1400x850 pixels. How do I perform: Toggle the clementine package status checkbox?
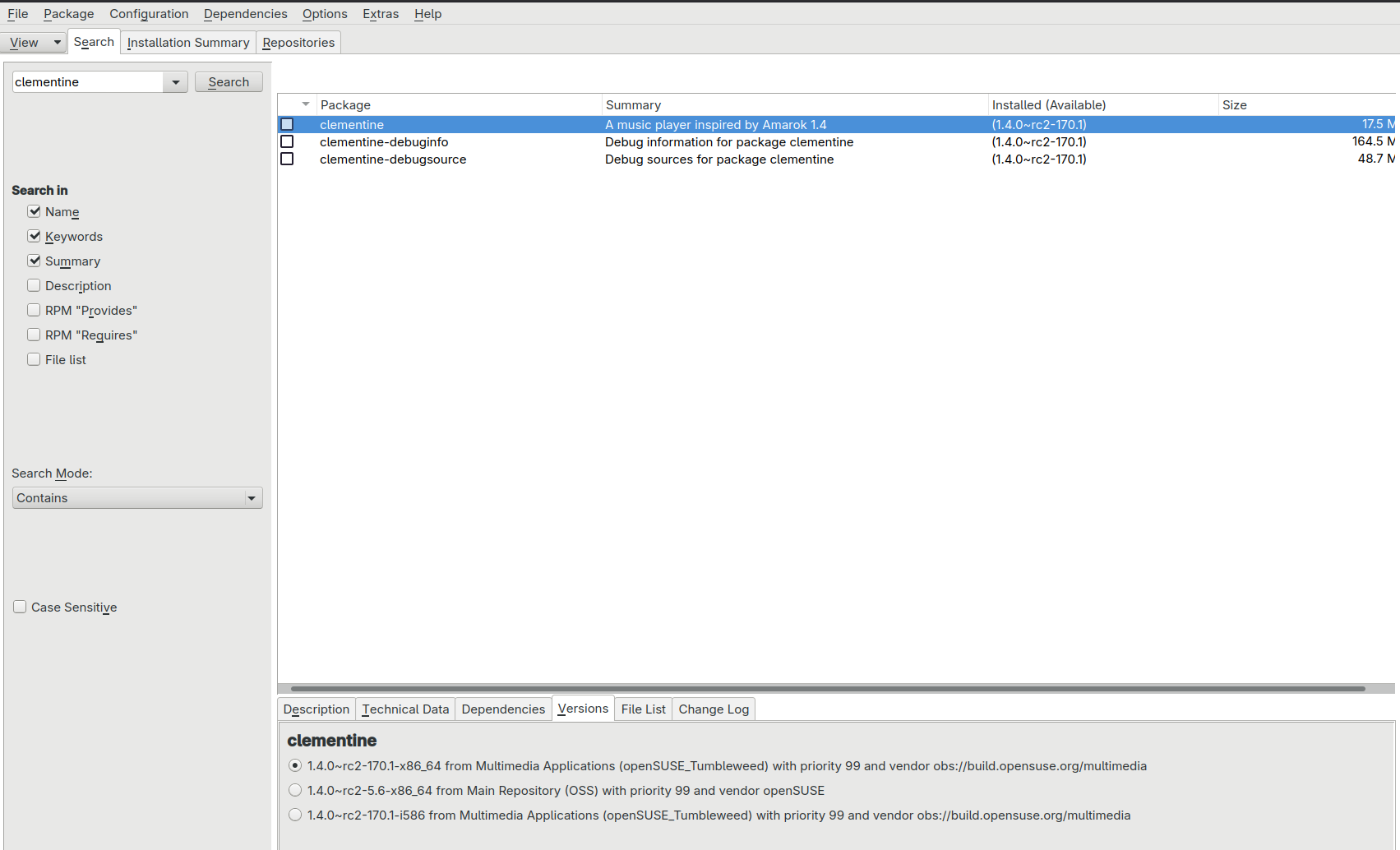coord(287,124)
